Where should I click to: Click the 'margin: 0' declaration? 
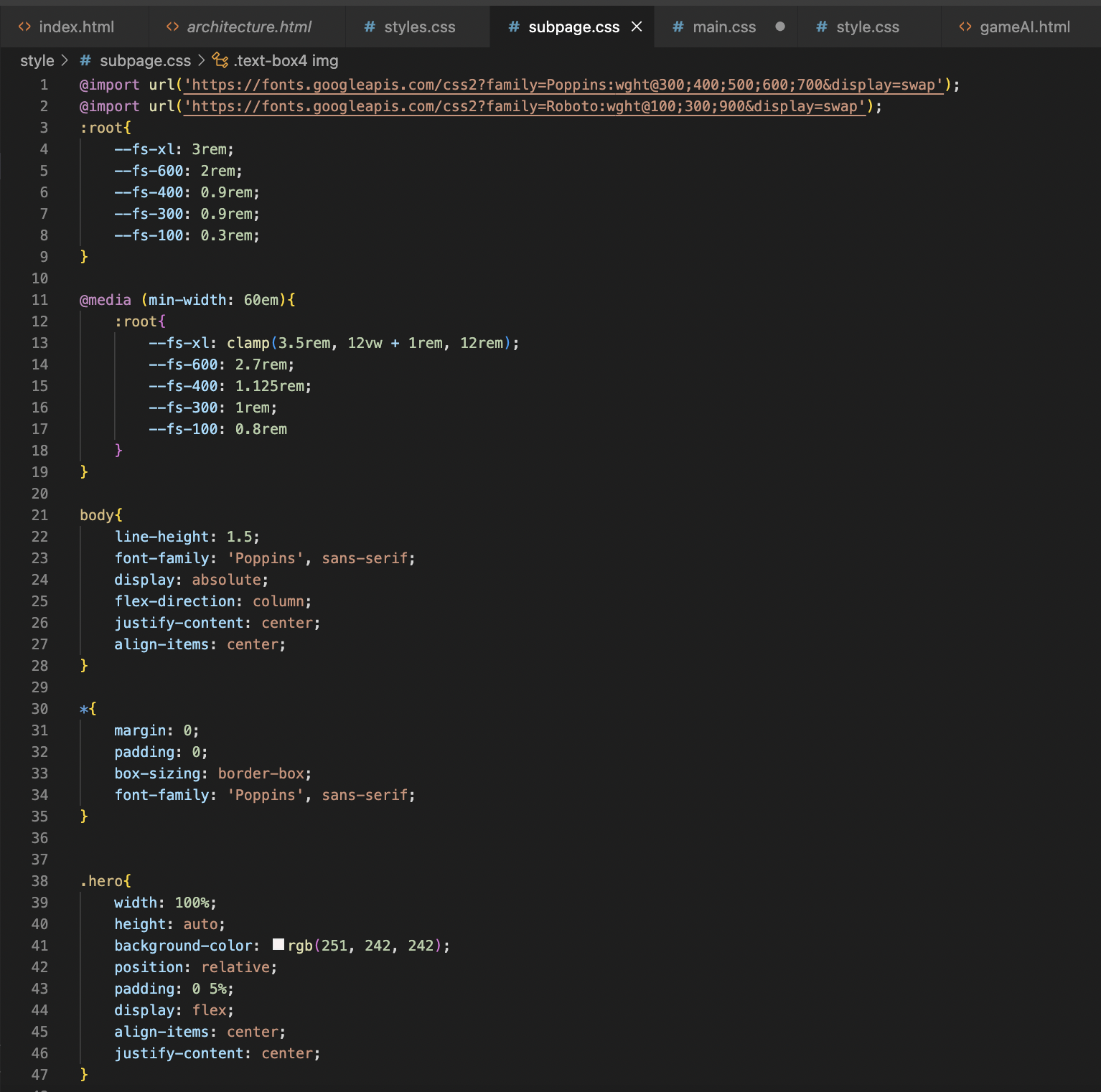[156, 730]
